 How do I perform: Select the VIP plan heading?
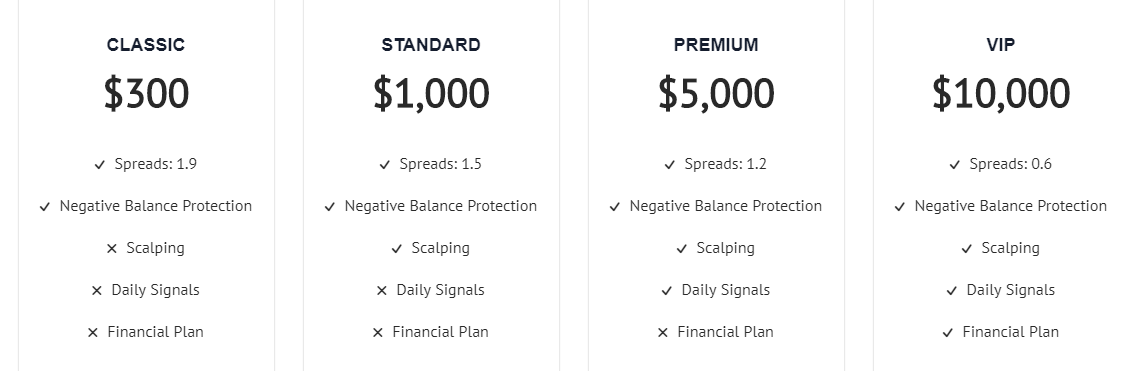pyautogui.click(x=1001, y=45)
